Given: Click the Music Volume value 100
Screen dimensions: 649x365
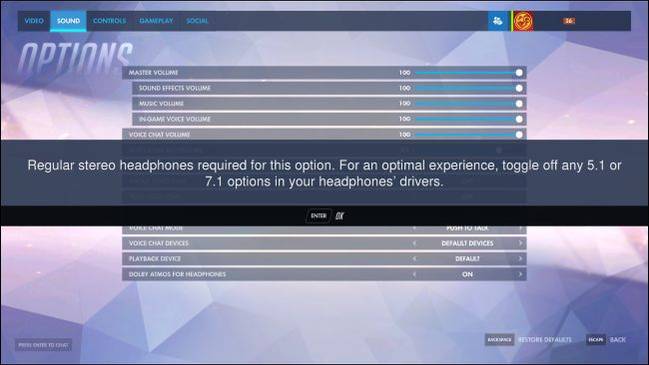Looking at the screenshot, I should 405,103.
